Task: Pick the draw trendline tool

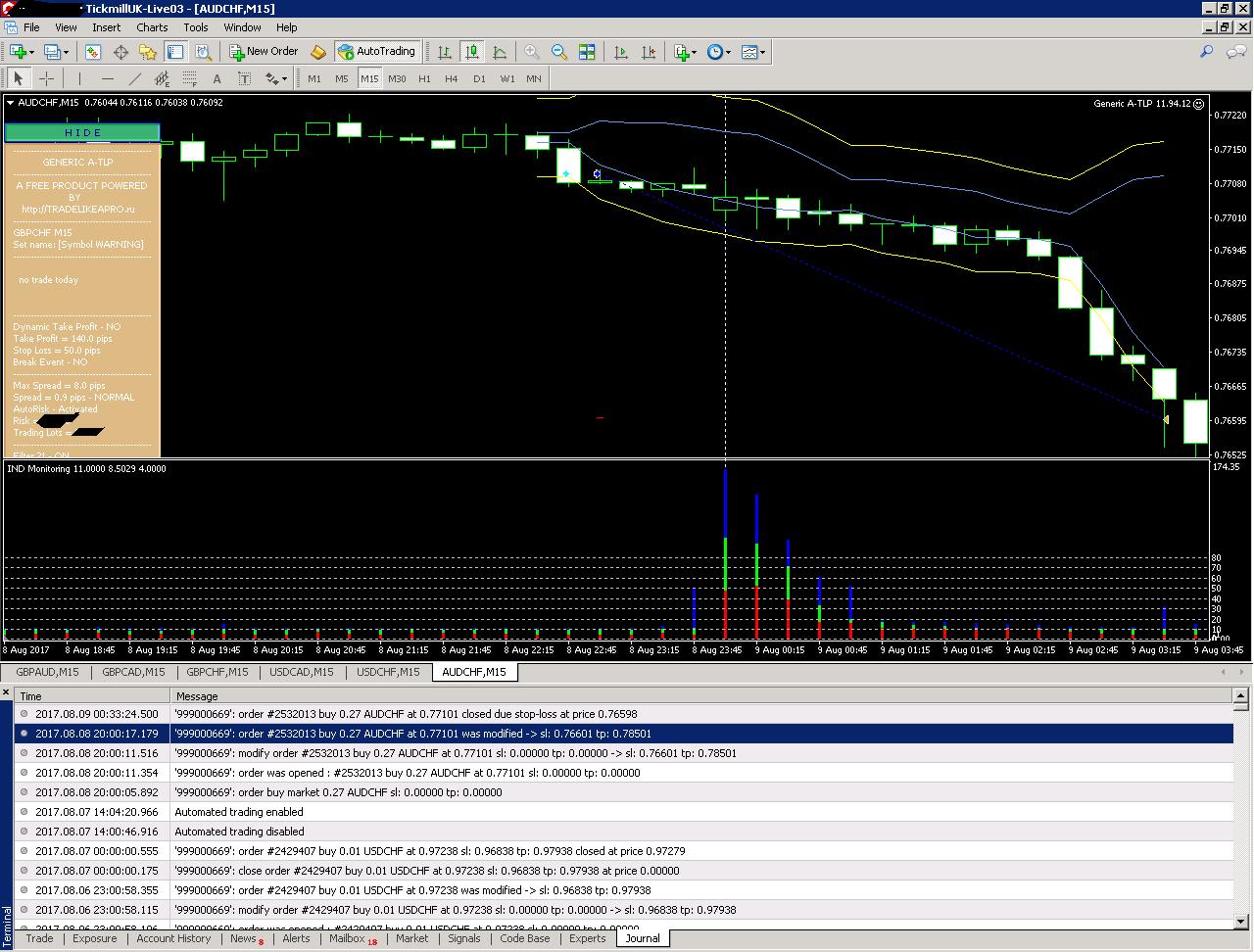Action: 134,79
